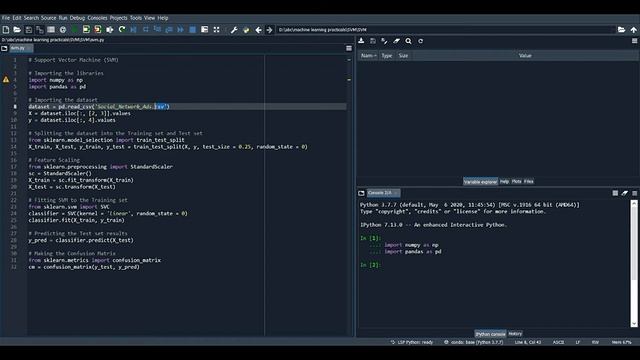
Task: Maximize the current pane
Action: (204, 29)
